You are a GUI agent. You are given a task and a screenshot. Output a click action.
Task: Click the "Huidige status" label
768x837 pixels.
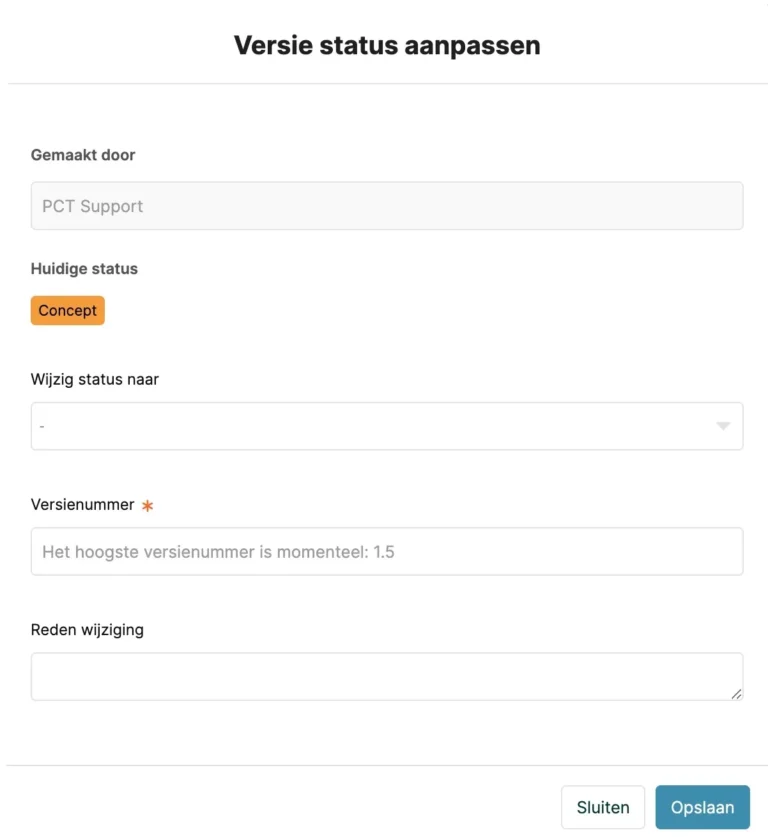click(x=84, y=269)
